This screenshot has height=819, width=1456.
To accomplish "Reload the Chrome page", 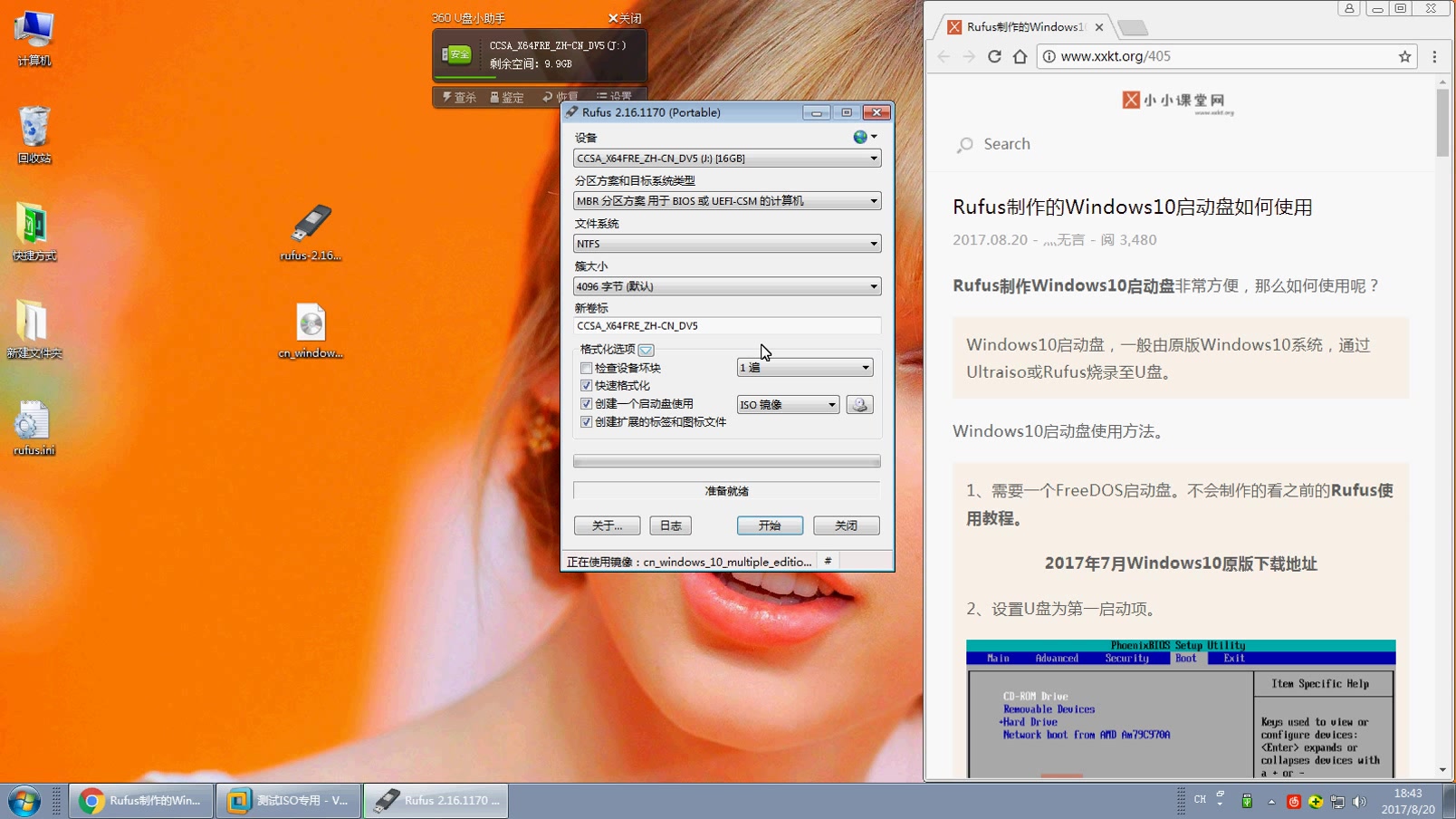I will (x=994, y=56).
